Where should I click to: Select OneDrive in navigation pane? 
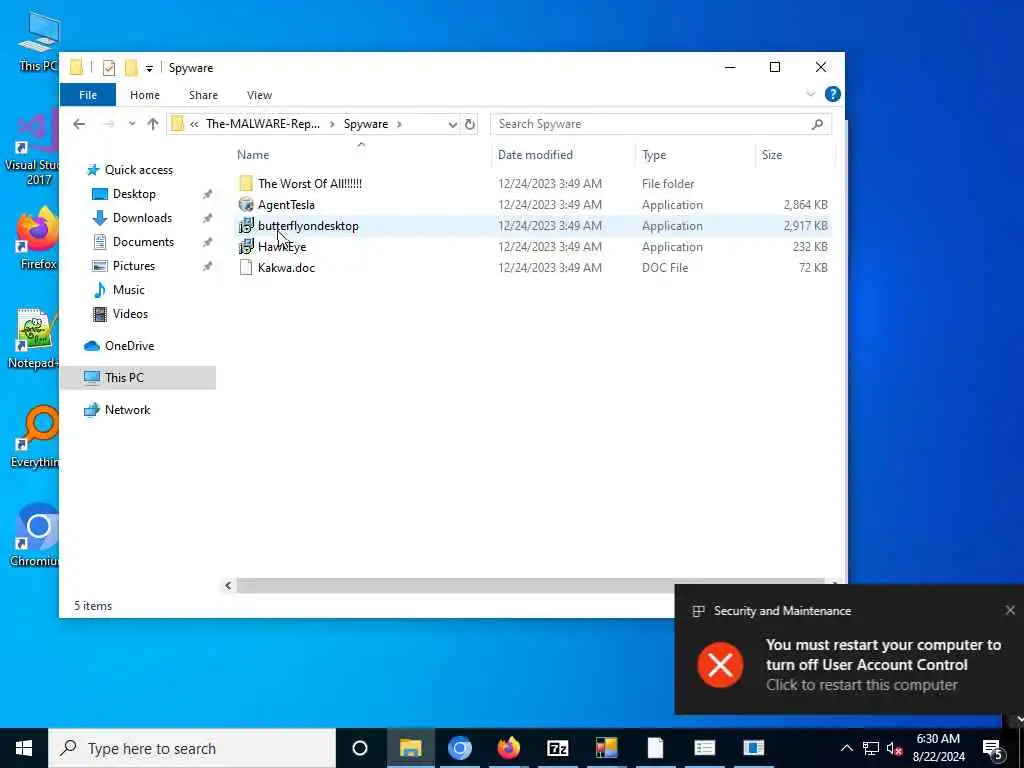pos(129,346)
